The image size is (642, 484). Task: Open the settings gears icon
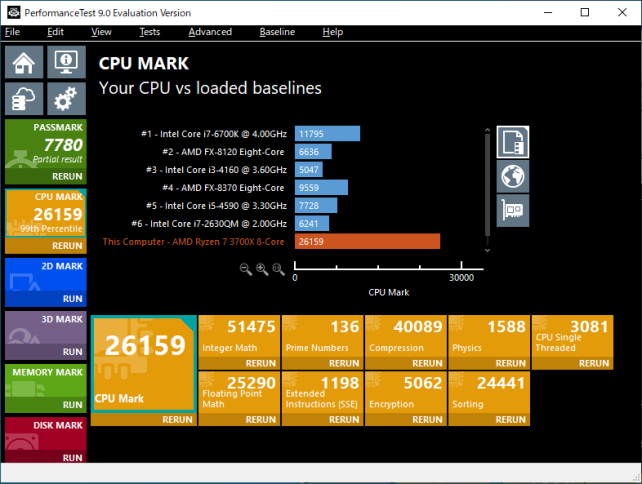[x=66, y=99]
